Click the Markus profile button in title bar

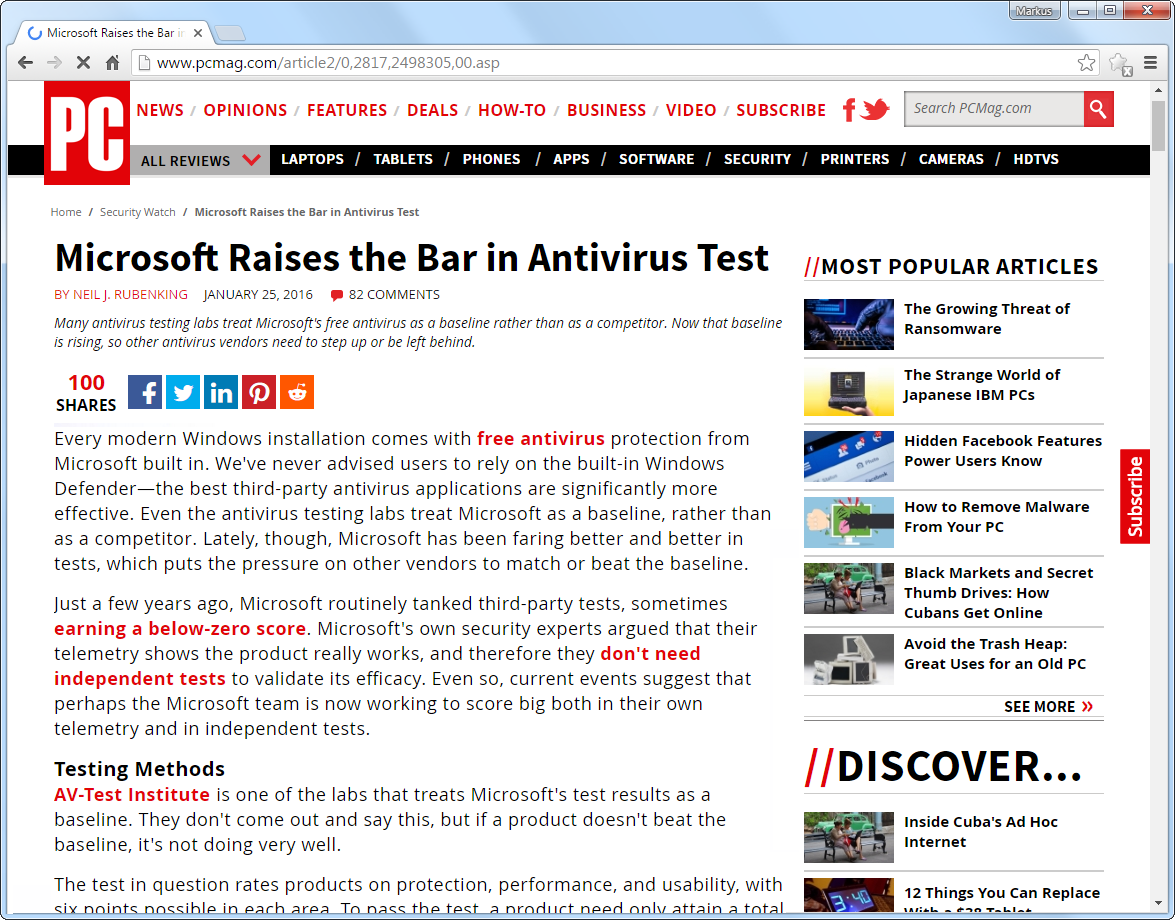point(1034,10)
